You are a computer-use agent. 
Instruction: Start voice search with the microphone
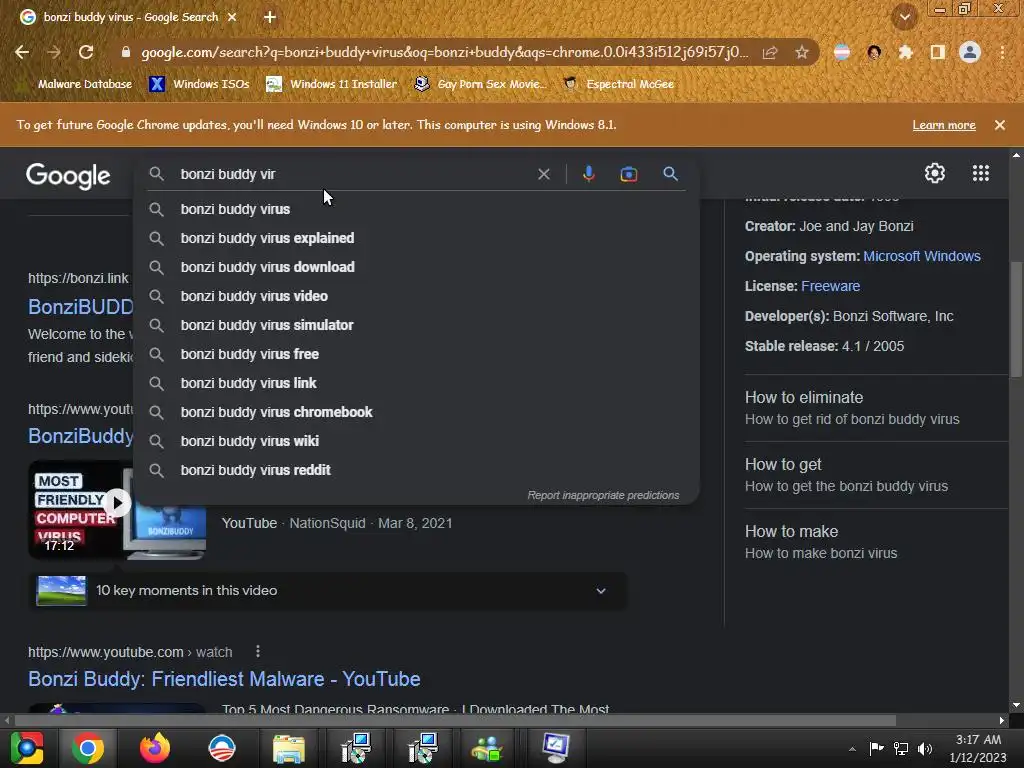(588, 174)
